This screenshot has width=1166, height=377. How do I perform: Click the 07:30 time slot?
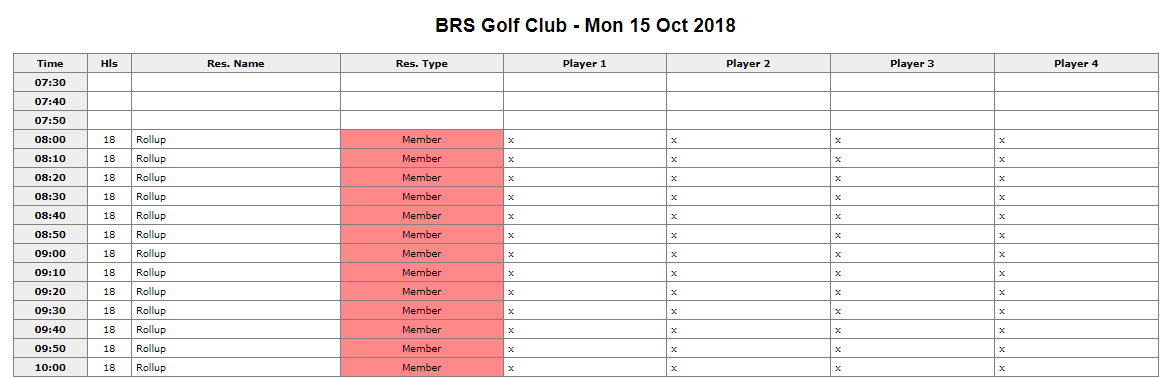(x=51, y=83)
